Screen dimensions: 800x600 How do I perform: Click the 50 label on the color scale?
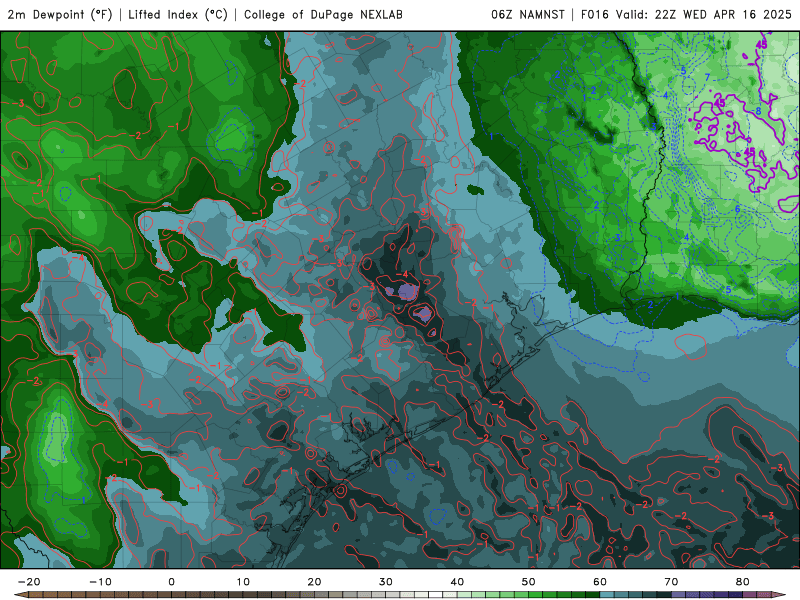click(x=529, y=582)
